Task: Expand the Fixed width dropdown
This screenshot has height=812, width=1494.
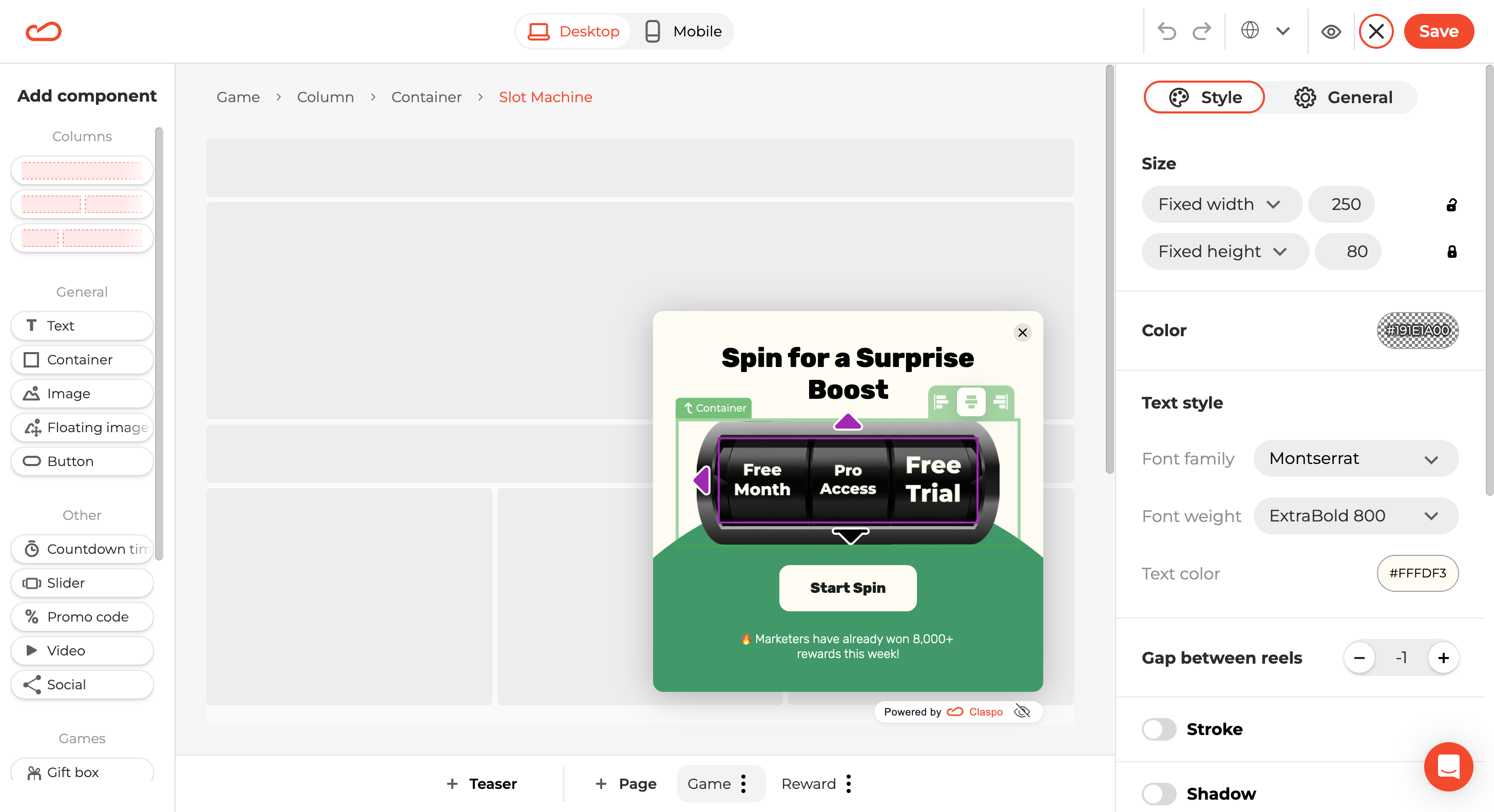Action: click(1220, 204)
